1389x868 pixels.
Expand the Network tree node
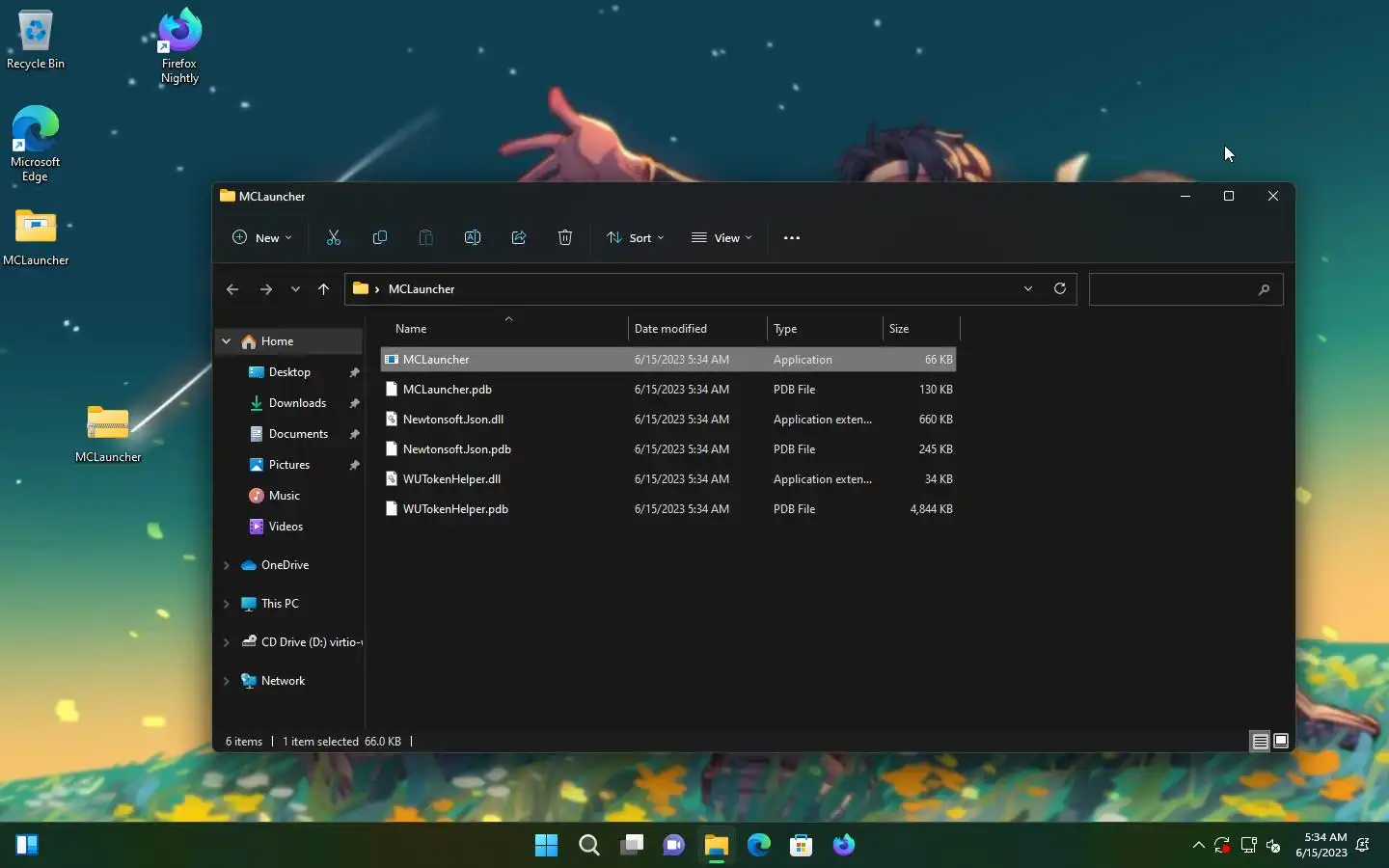[226, 681]
